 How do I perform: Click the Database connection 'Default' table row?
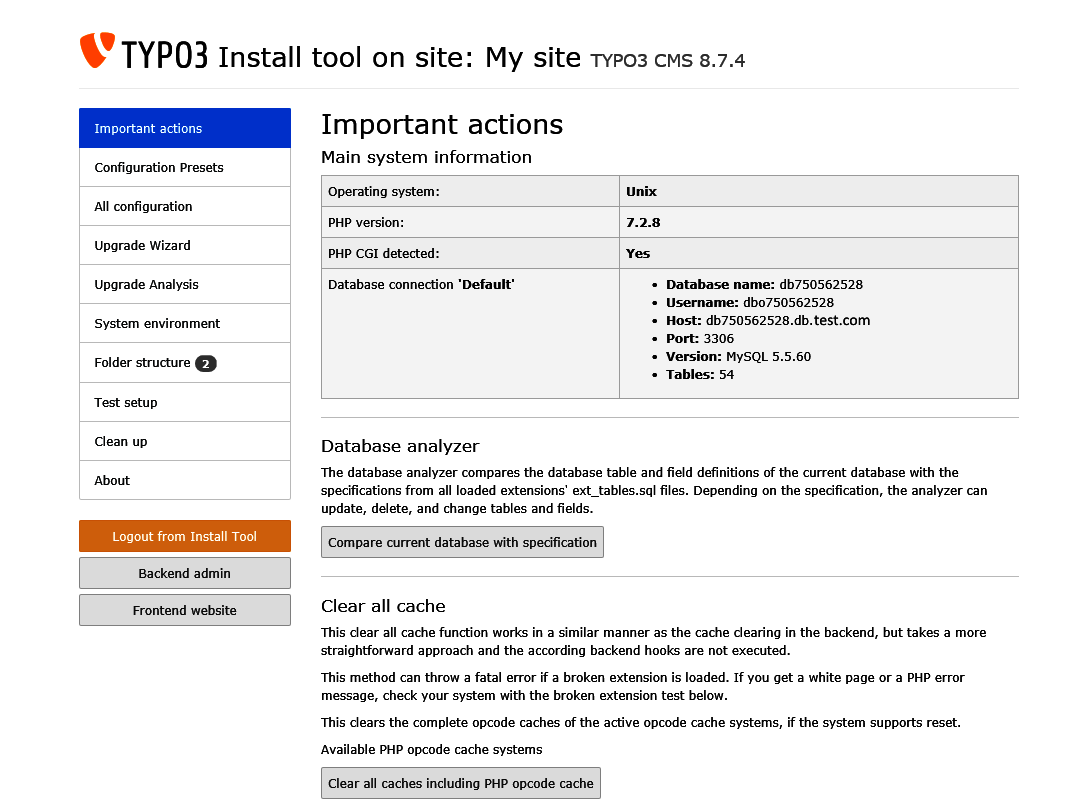click(x=470, y=284)
